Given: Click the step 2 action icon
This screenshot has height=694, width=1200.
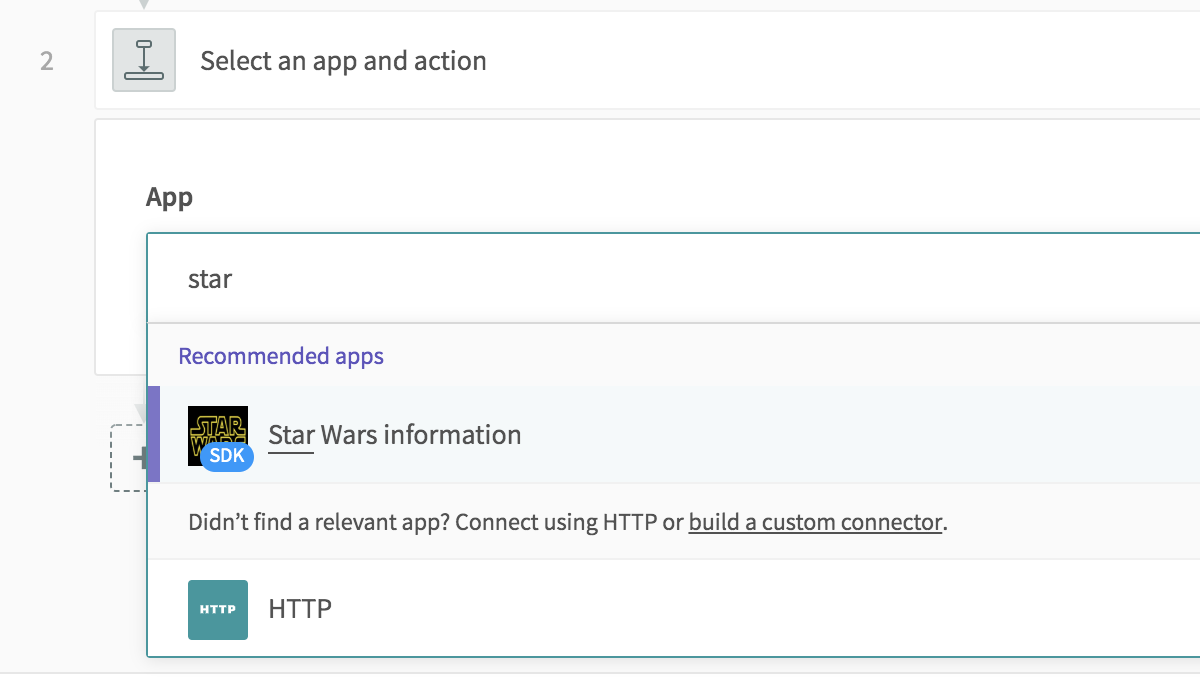Looking at the screenshot, I should click(144, 60).
